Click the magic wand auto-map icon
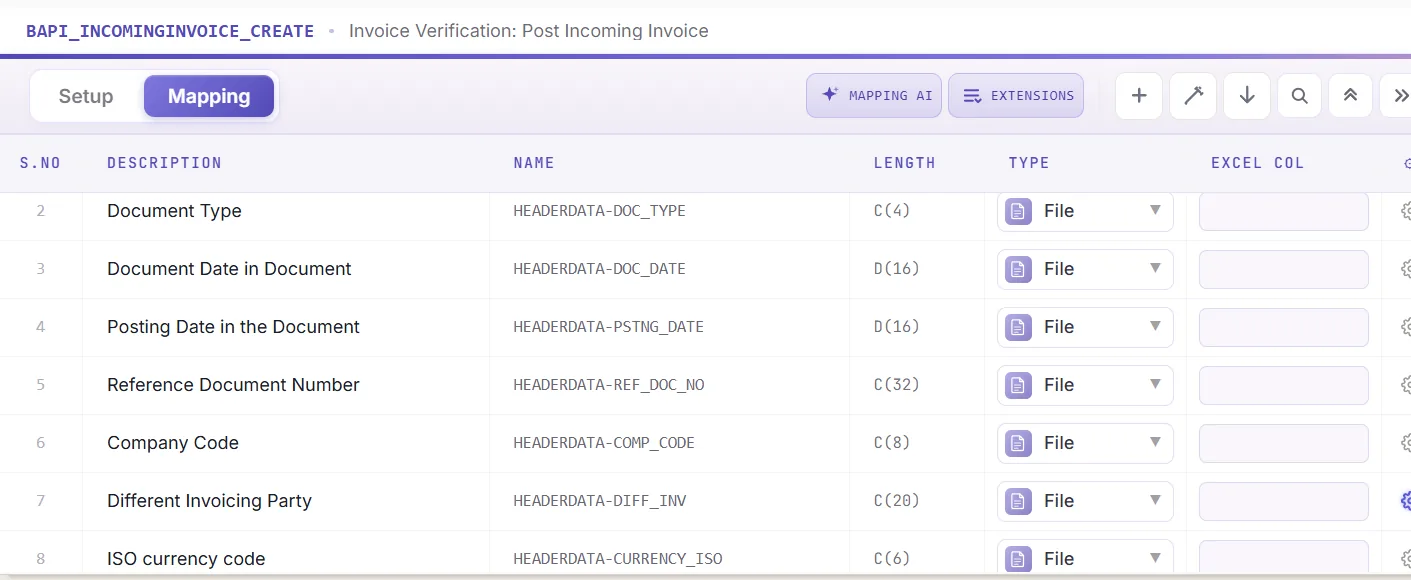This screenshot has height=580, width=1411. (x=1193, y=96)
